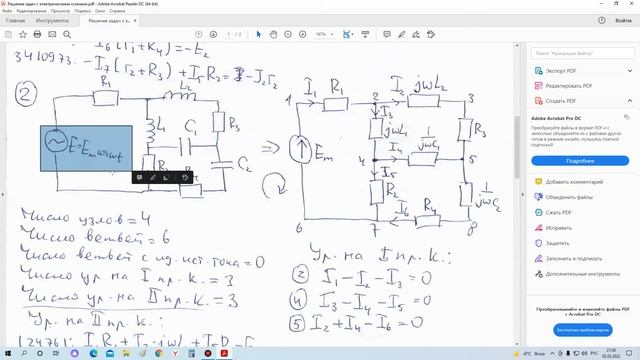Click the page number input field
Screen dimensions: 640x360
[x=229, y=35]
